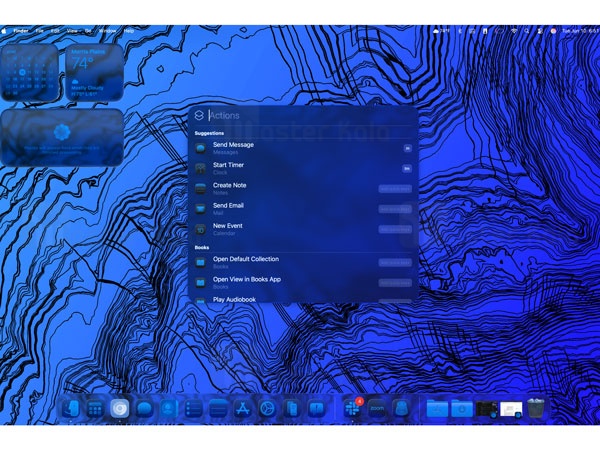The width and height of the screenshot is (600, 450).
Task: Click the Calendar icon beside New Event
Action: click(x=201, y=229)
